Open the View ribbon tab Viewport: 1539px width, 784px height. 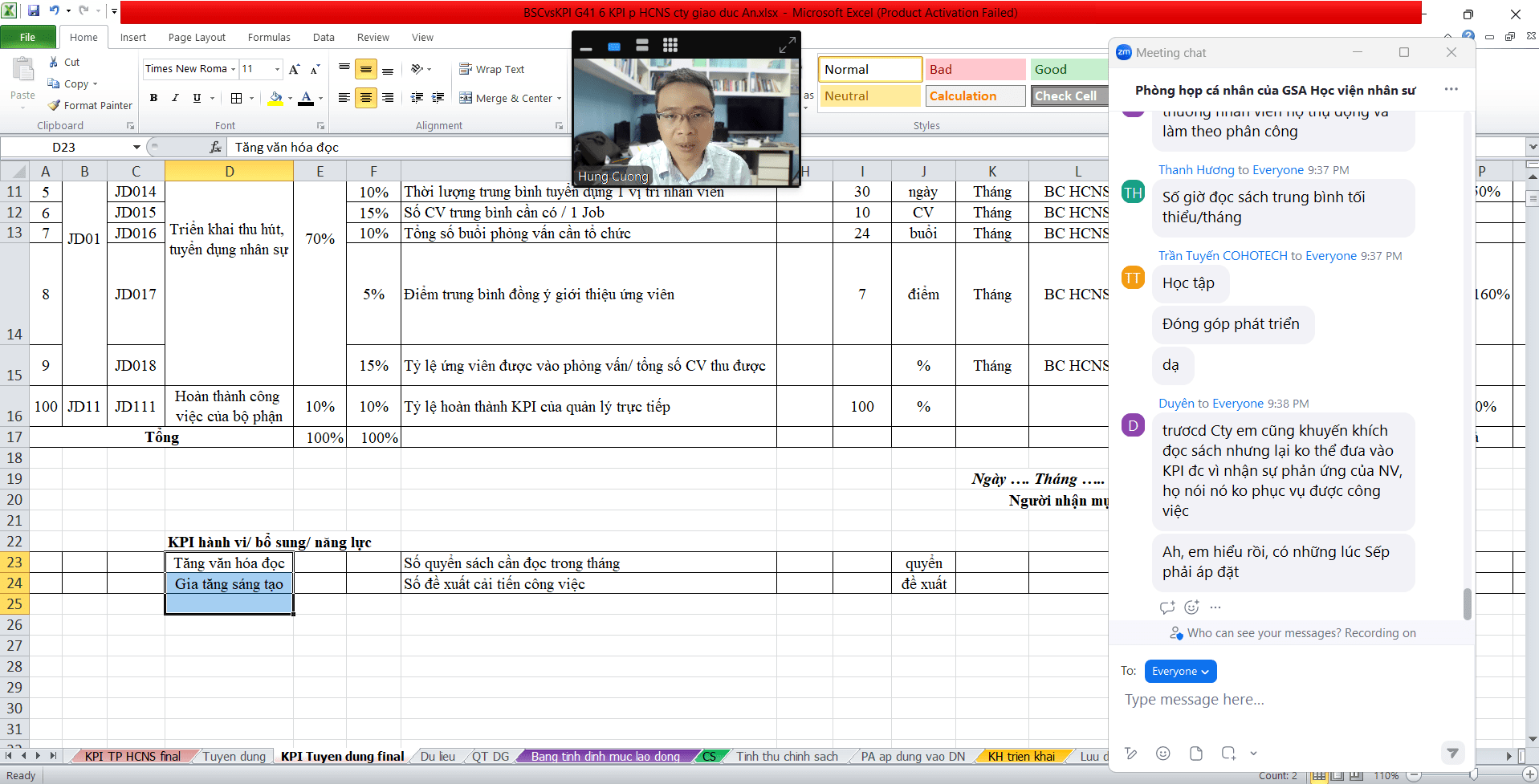coord(422,37)
